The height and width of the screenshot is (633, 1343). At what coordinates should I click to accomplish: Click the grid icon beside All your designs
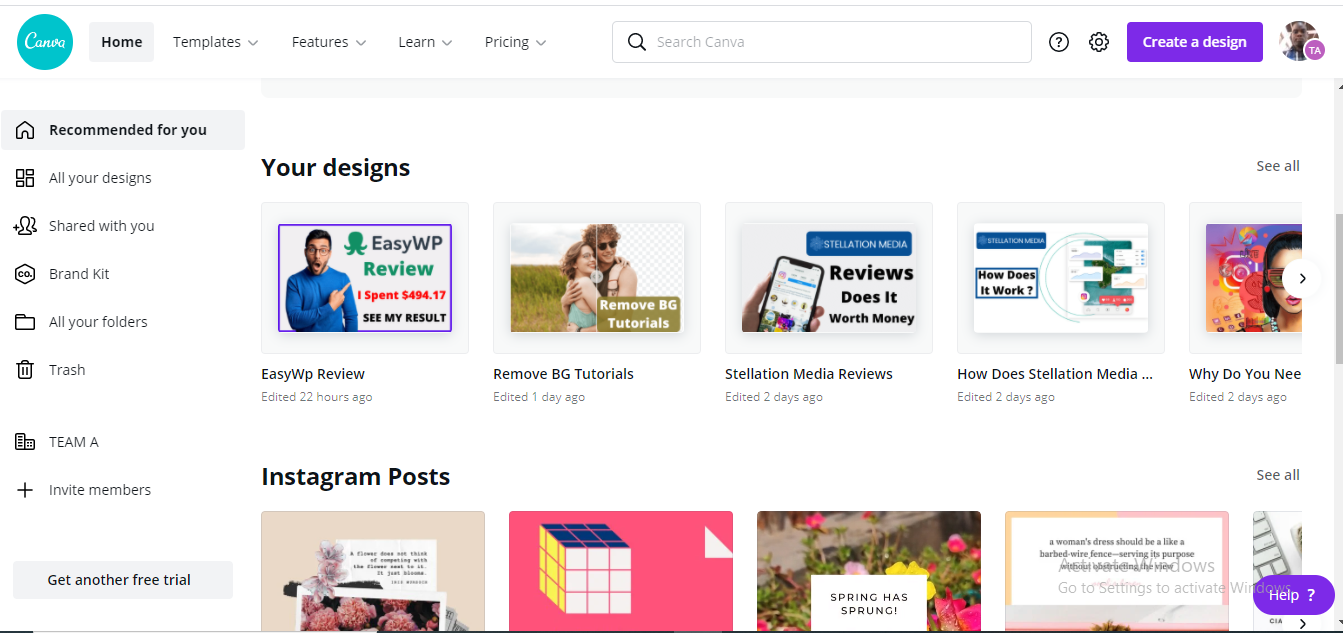pos(25,178)
